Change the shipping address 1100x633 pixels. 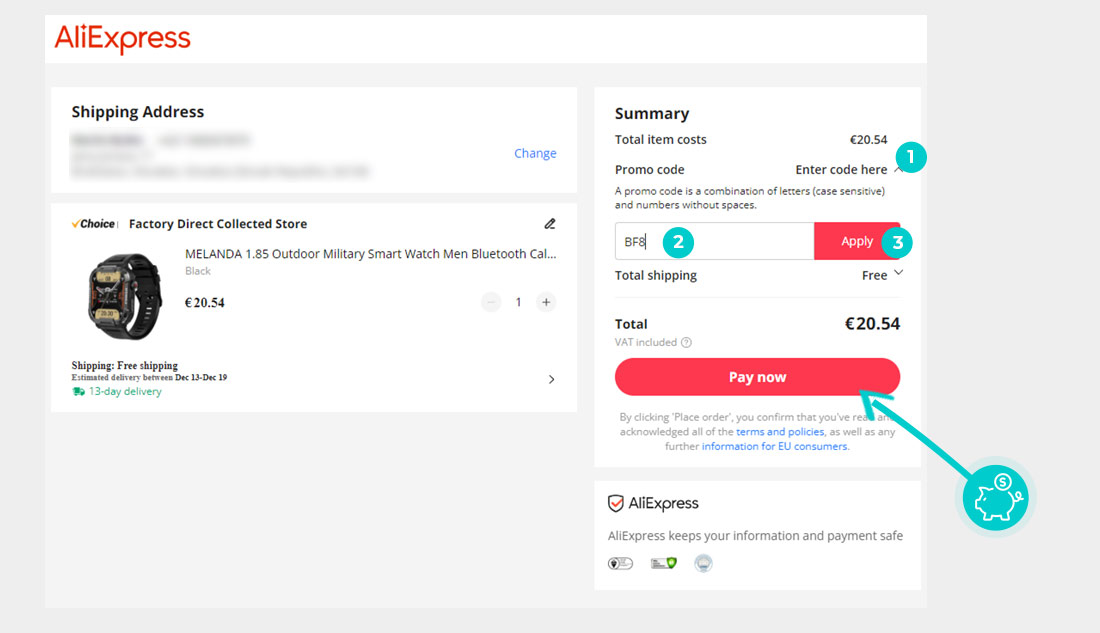click(x=535, y=153)
